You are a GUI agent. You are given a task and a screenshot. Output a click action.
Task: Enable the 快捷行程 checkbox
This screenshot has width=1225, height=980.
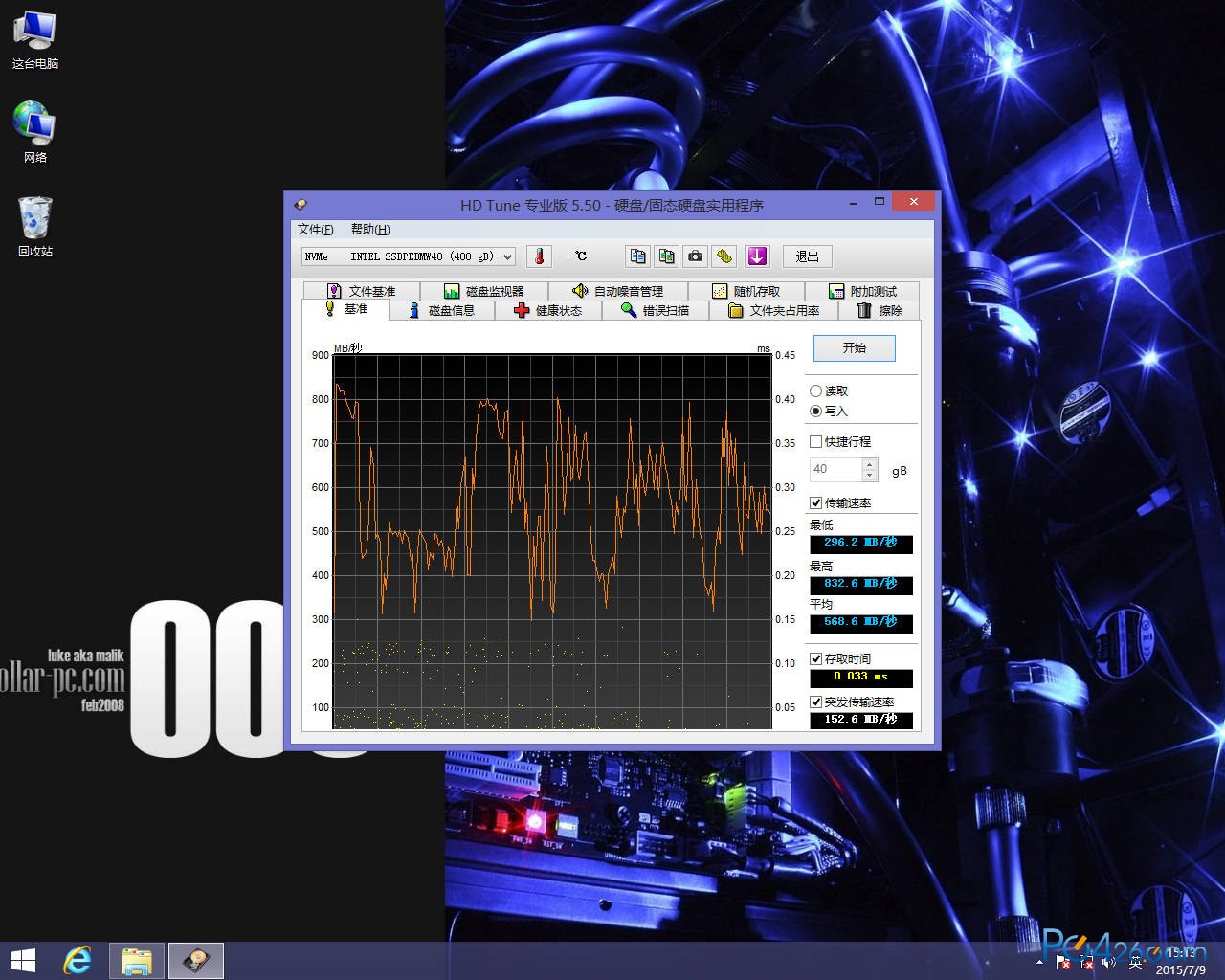(x=816, y=441)
